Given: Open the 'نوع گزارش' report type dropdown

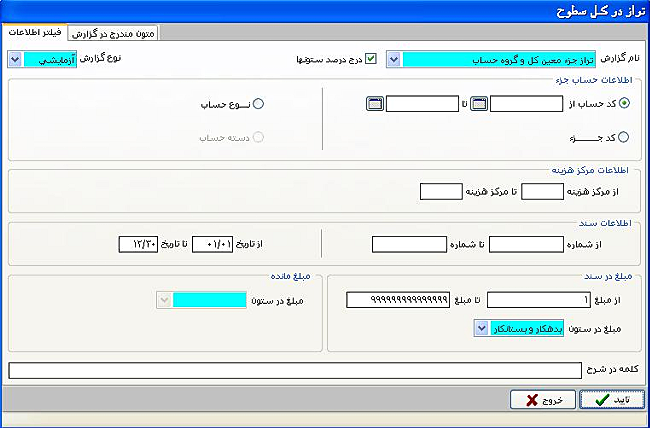Looking at the screenshot, I should pos(14,59).
